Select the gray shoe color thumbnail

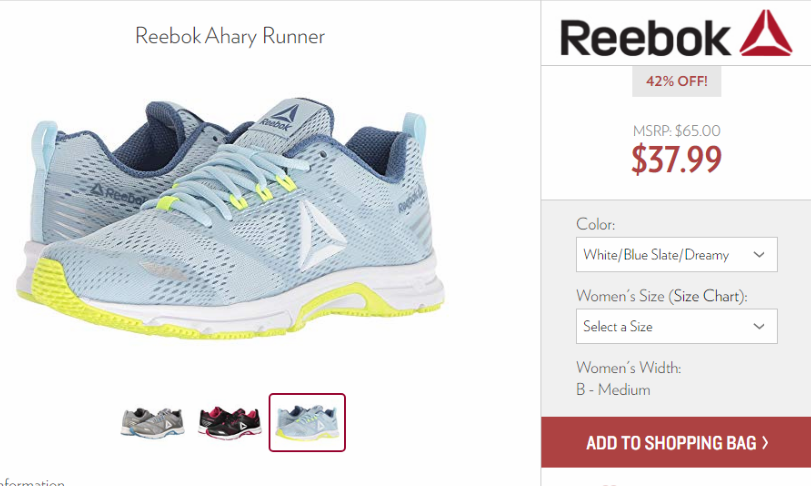coord(152,422)
